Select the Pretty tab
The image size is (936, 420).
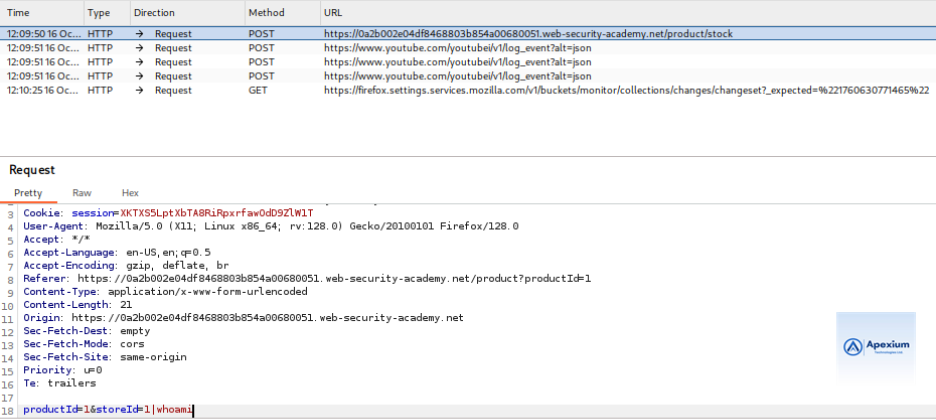pos(30,192)
